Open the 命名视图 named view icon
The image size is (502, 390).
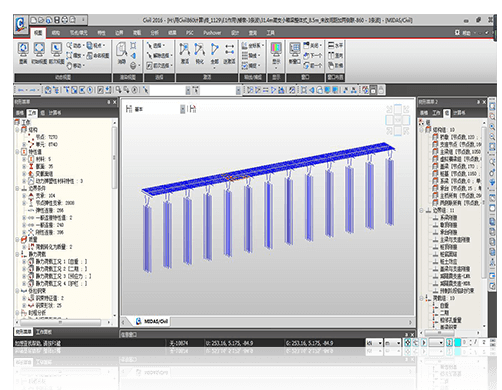coord(89,56)
